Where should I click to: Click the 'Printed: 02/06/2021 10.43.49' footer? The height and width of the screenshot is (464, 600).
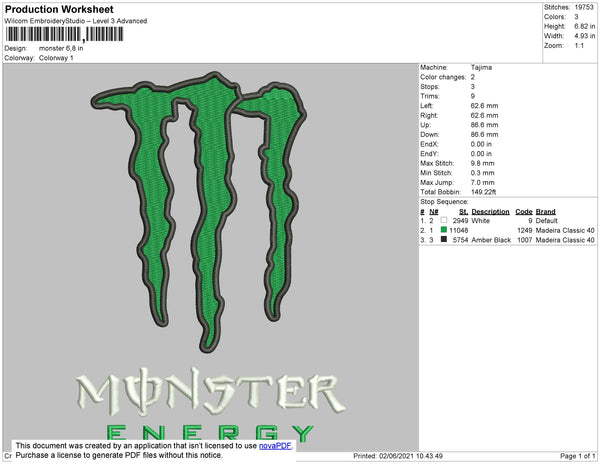(398, 456)
